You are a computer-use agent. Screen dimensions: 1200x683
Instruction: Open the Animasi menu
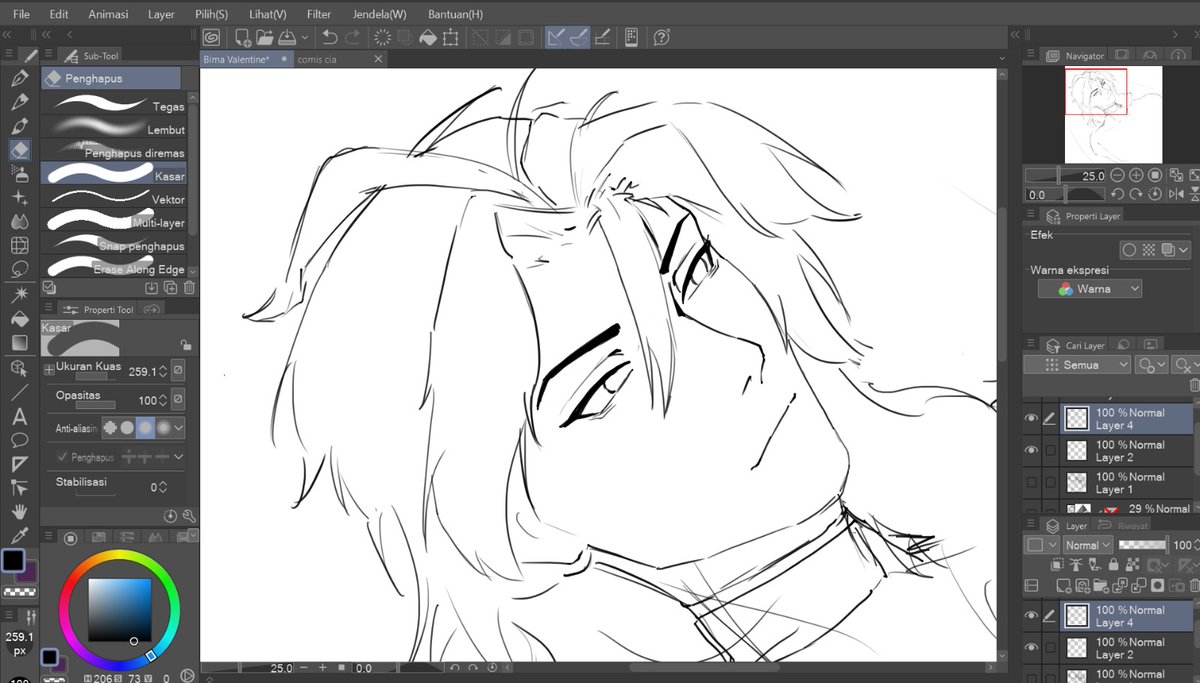click(x=108, y=14)
